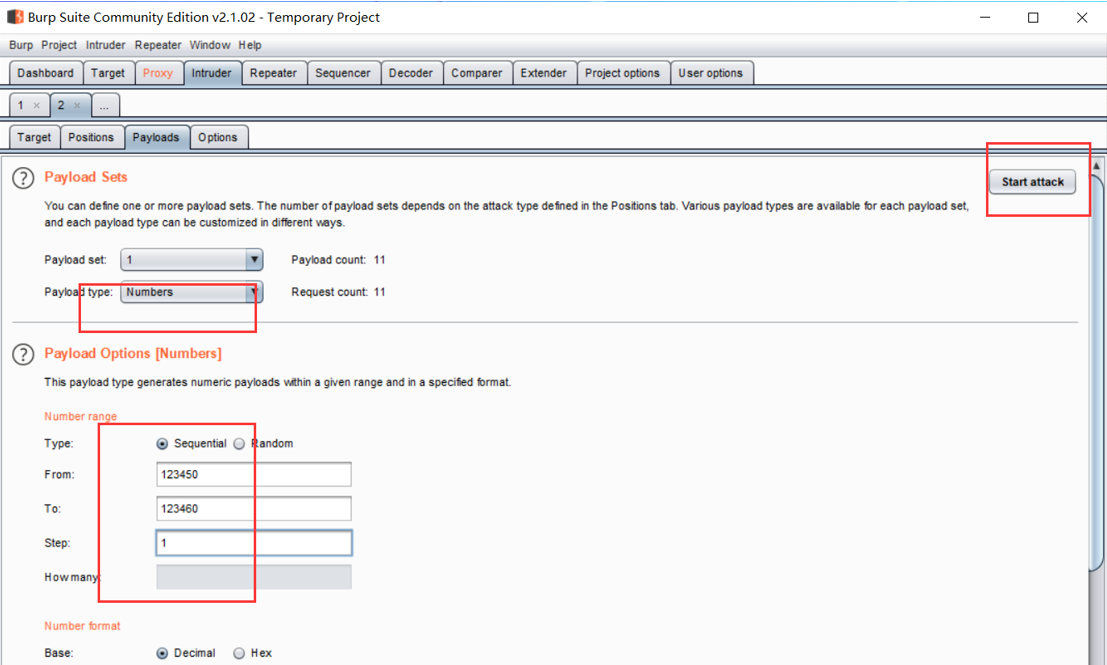Switch to the main Intruder tab

[x=212, y=73]
